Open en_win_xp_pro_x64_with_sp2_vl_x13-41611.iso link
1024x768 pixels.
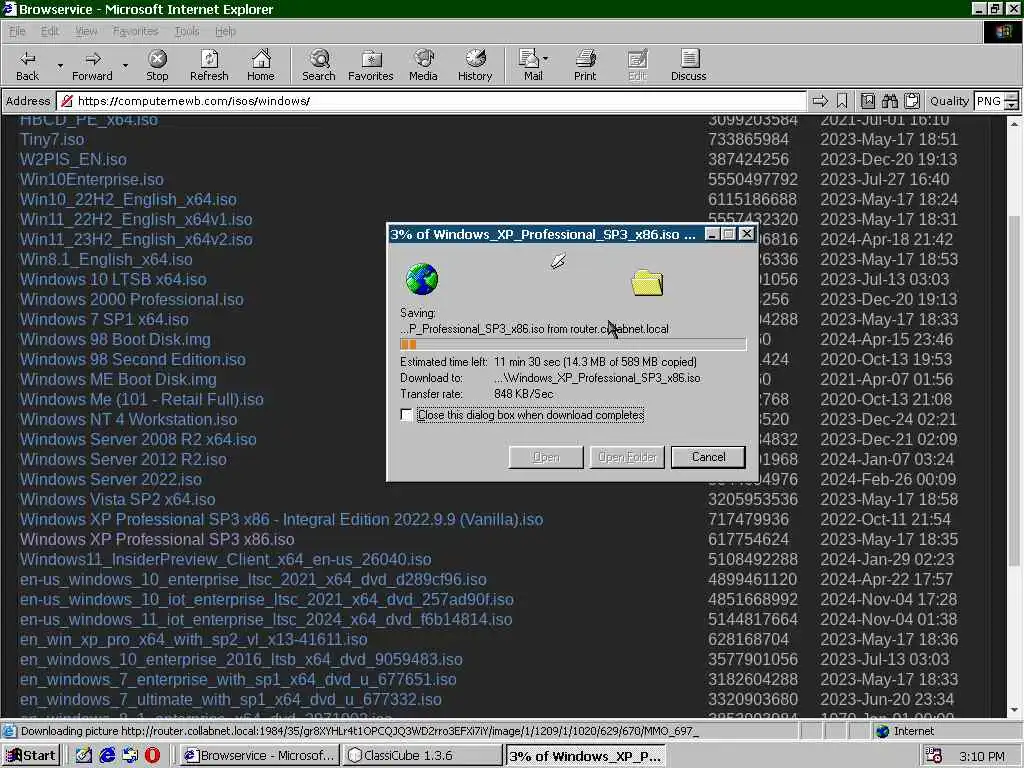point(193,639)
